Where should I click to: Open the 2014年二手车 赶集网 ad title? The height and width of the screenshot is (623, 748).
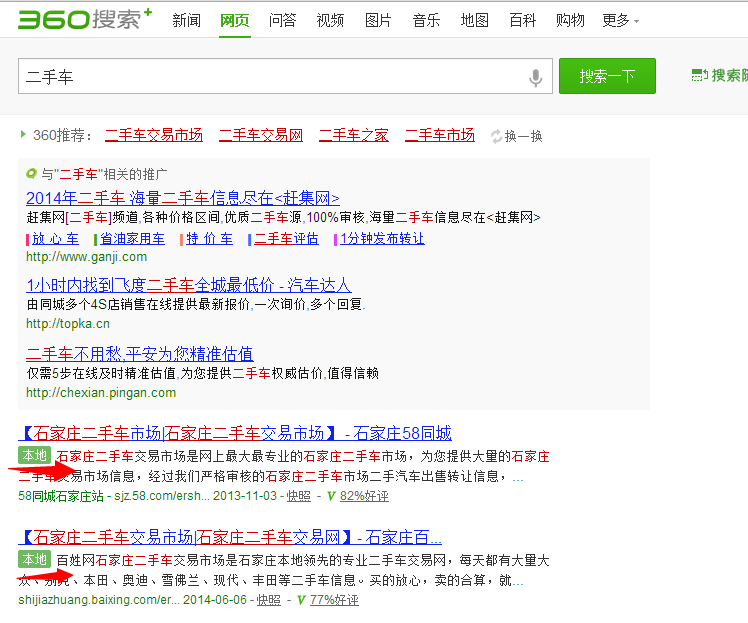[183, 198]
